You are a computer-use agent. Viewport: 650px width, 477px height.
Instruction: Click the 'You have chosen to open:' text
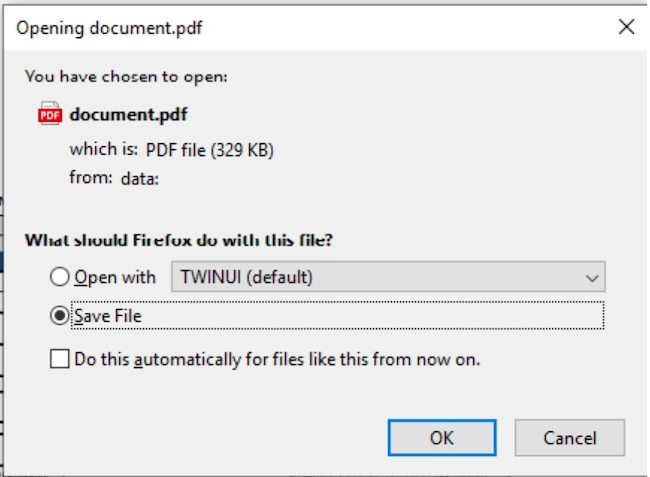point(126,77)
